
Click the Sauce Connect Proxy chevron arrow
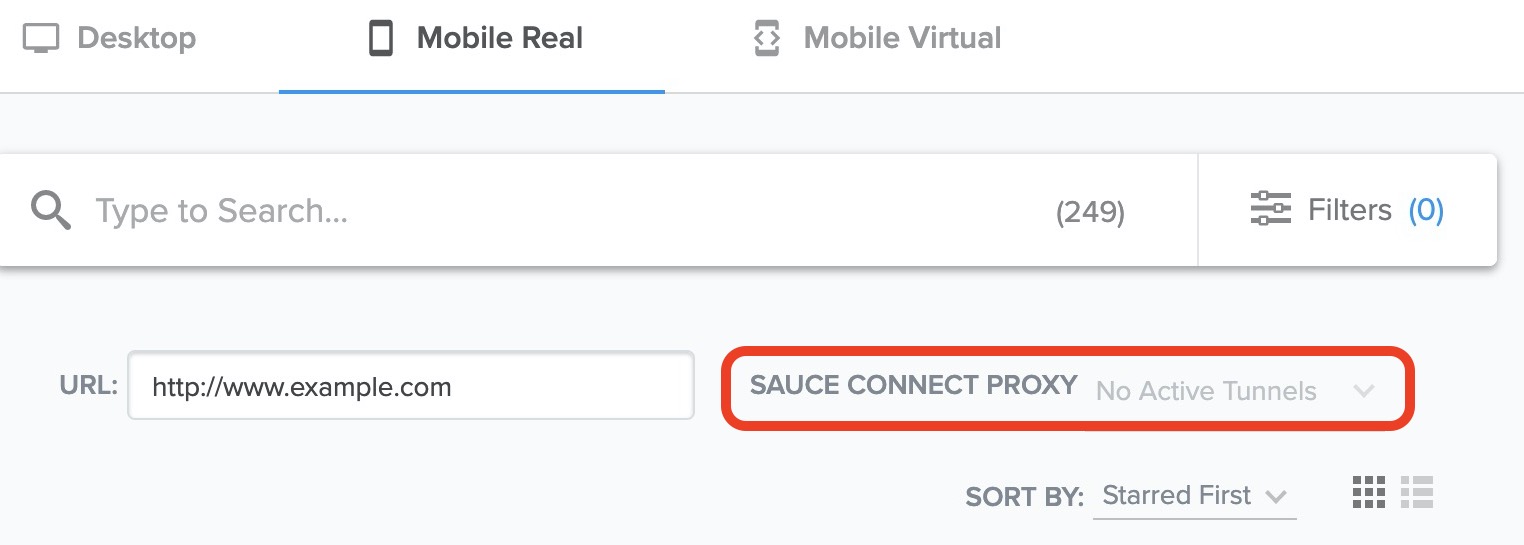click(1364, 390)
